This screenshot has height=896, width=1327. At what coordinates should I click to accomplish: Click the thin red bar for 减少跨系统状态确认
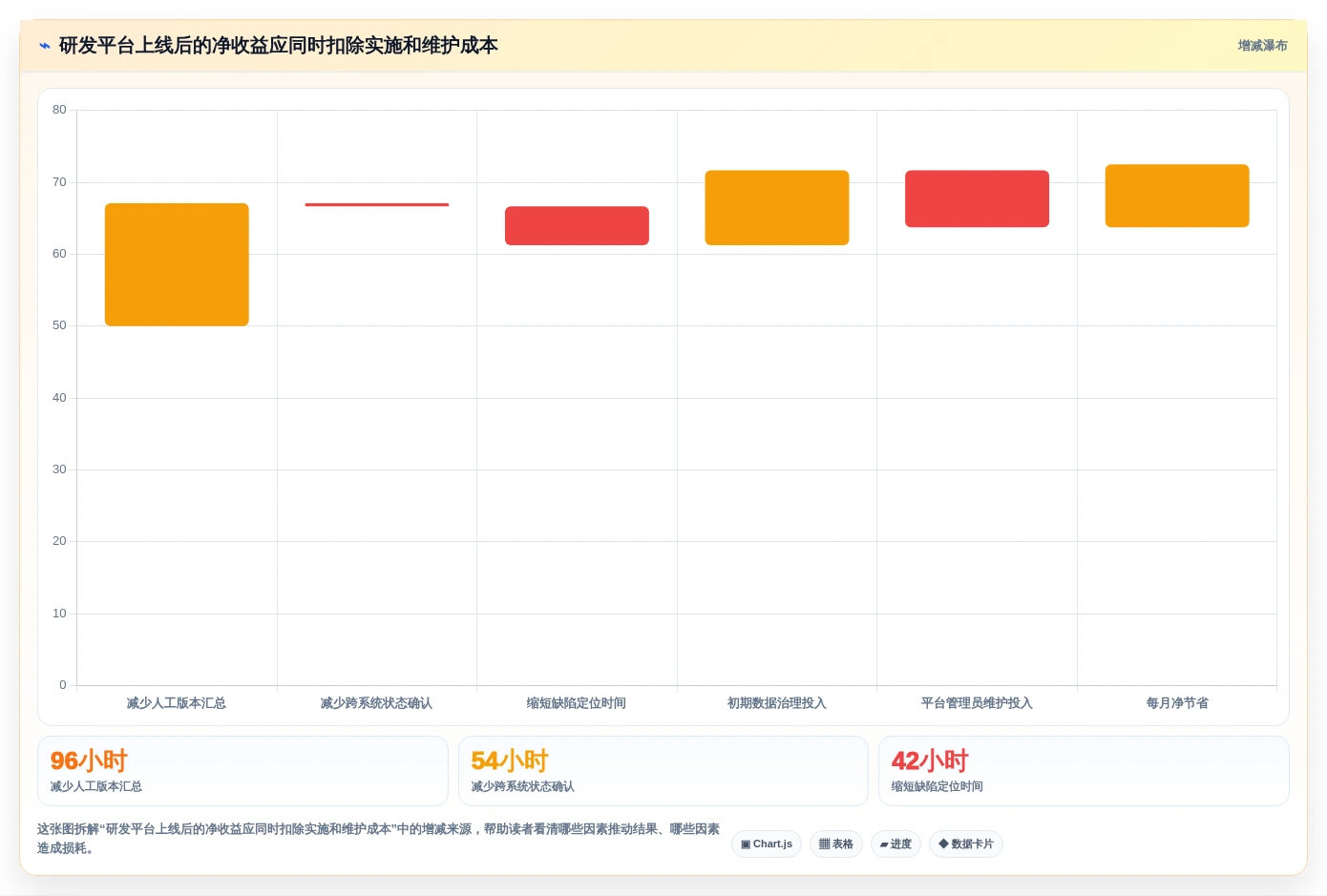pos(377,204)
